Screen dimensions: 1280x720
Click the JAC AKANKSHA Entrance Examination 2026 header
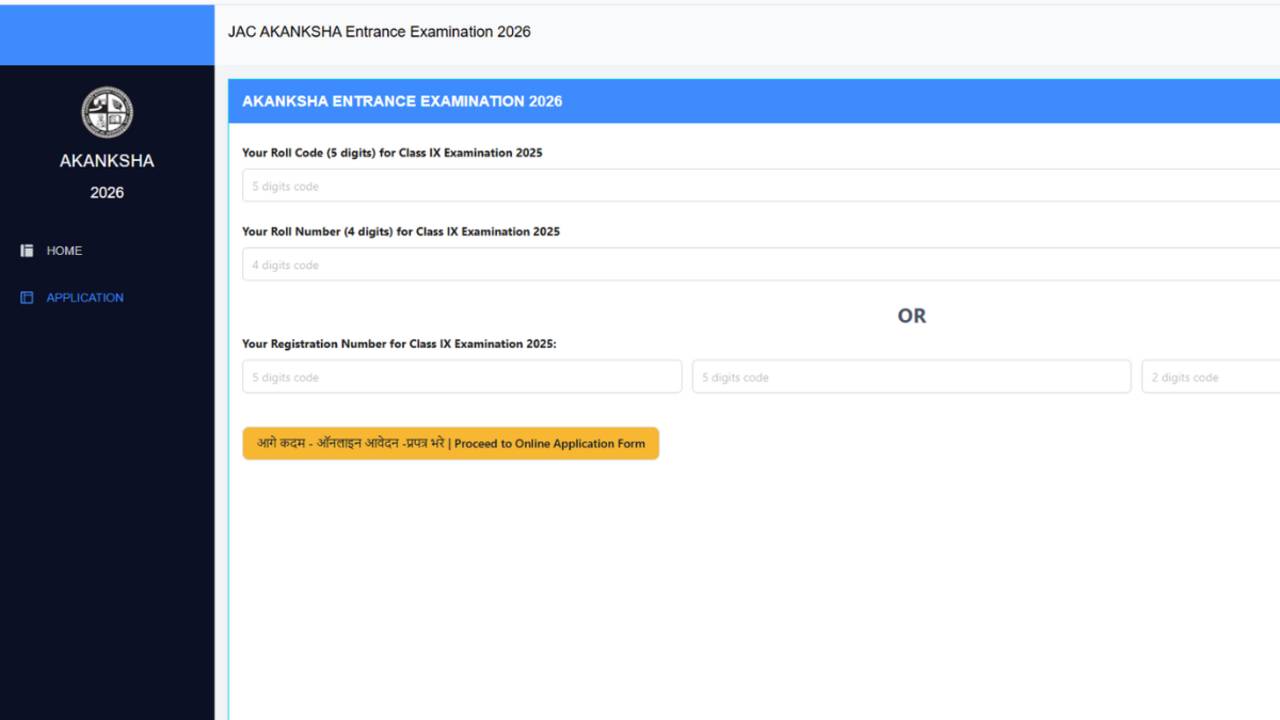380,31
